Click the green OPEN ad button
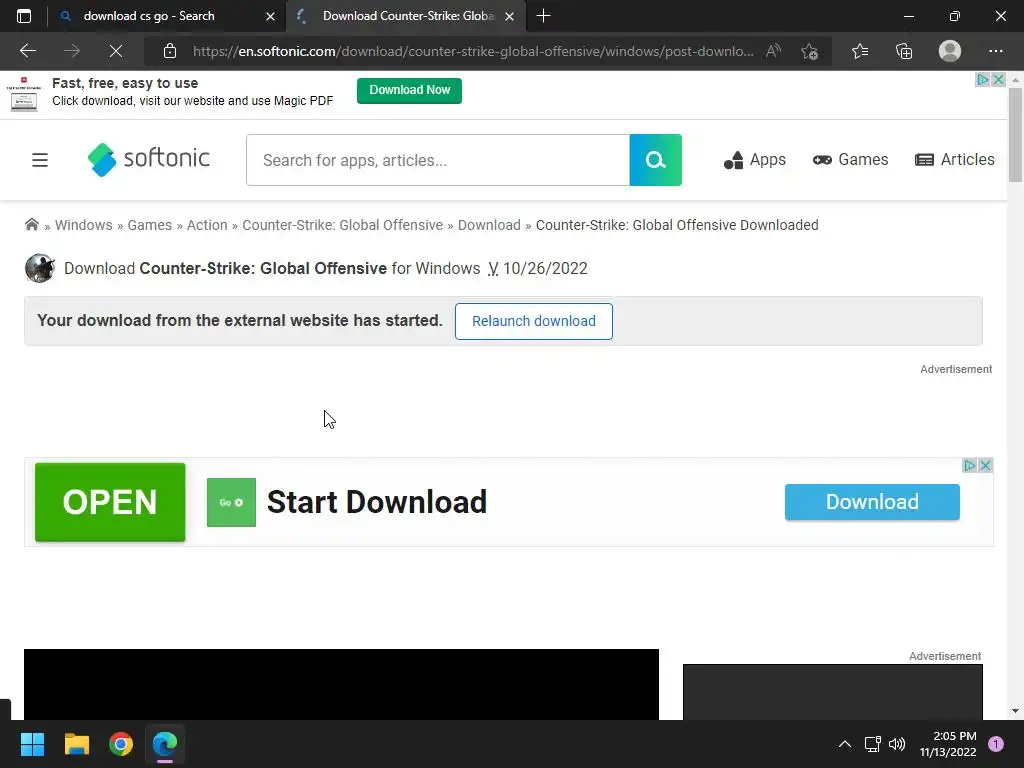The width and height of the screenshot is (1024, 768). [110, 502]
